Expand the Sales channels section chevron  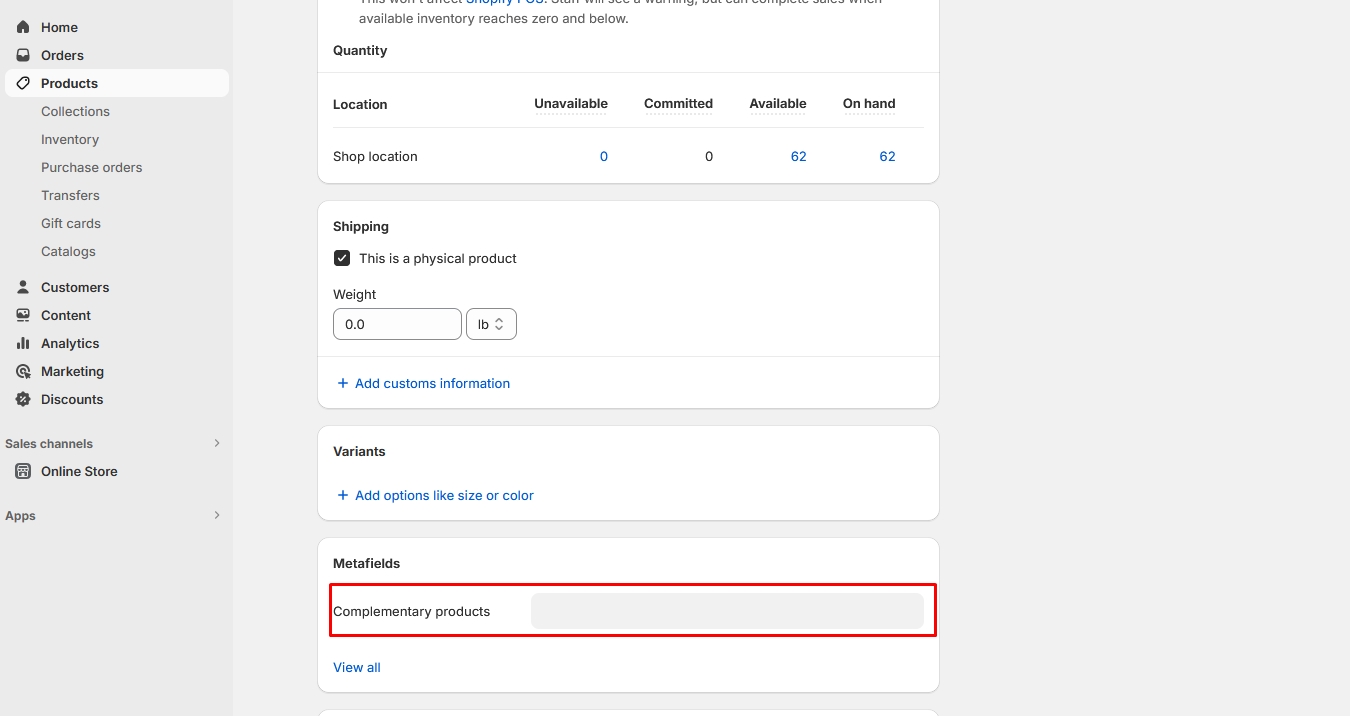pyautogui.click(x=217, y=443)
